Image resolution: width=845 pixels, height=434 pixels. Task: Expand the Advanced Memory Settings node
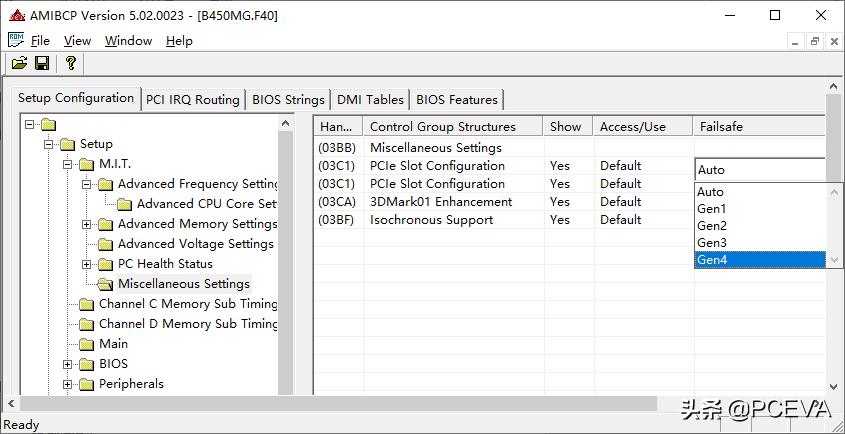point(87,224)
